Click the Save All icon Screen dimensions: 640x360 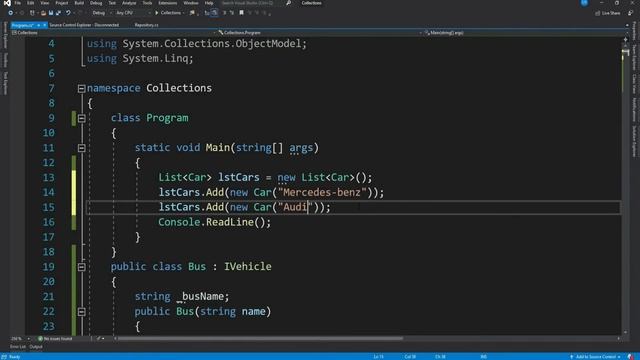[x=58, y=13]
